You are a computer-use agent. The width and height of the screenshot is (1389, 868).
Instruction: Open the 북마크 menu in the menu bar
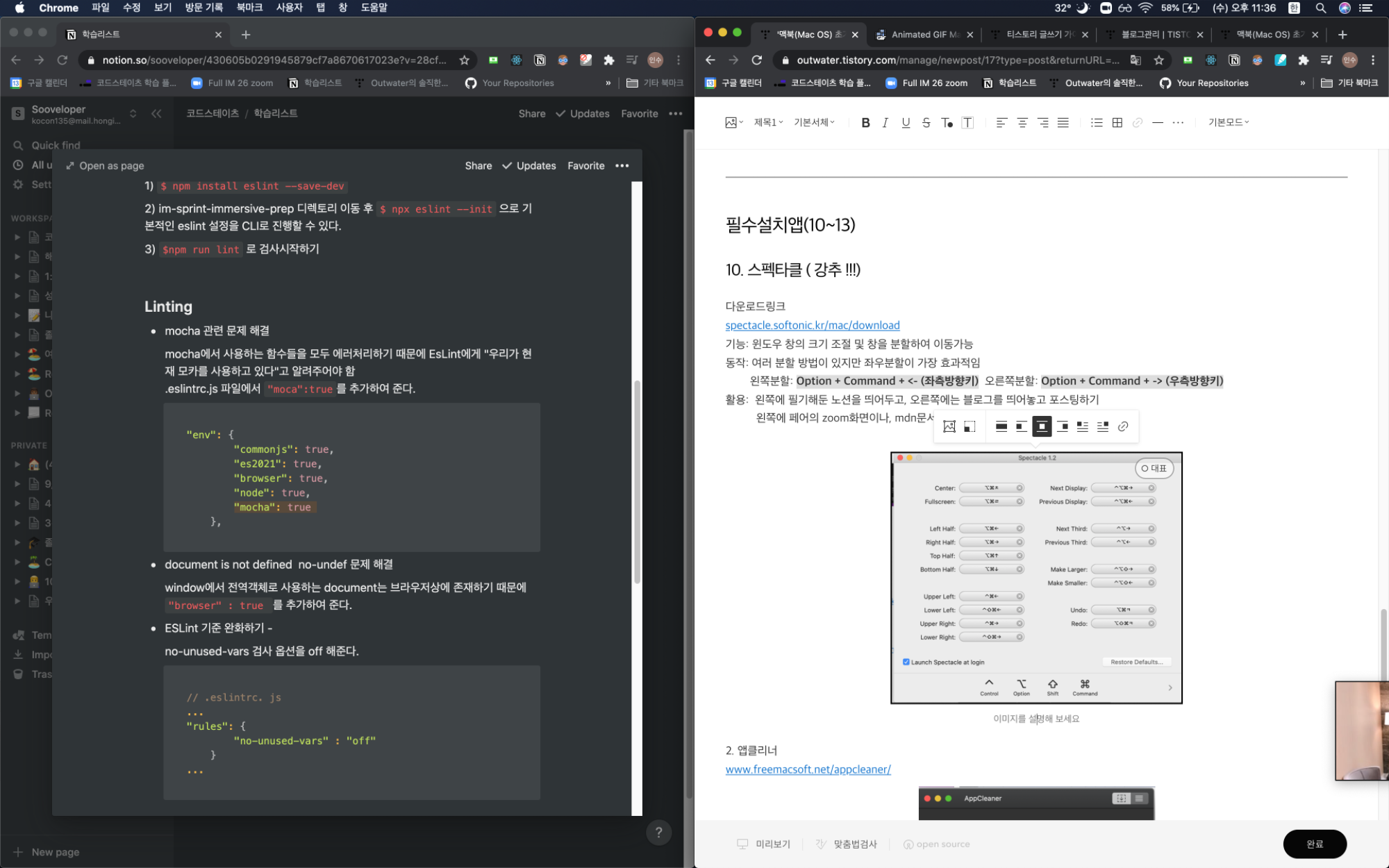pos(249,8)
